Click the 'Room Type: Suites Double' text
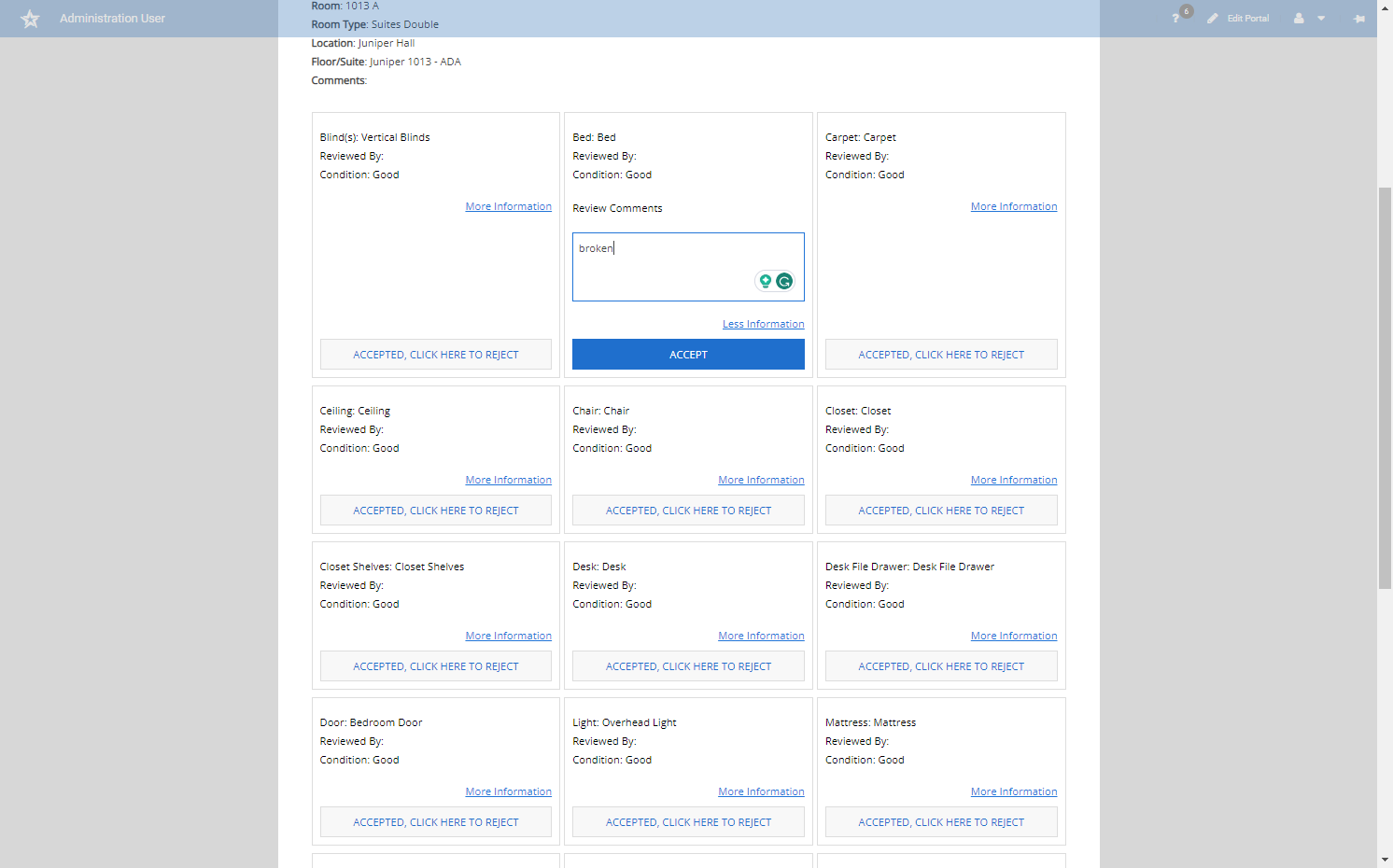 (374, 24)
